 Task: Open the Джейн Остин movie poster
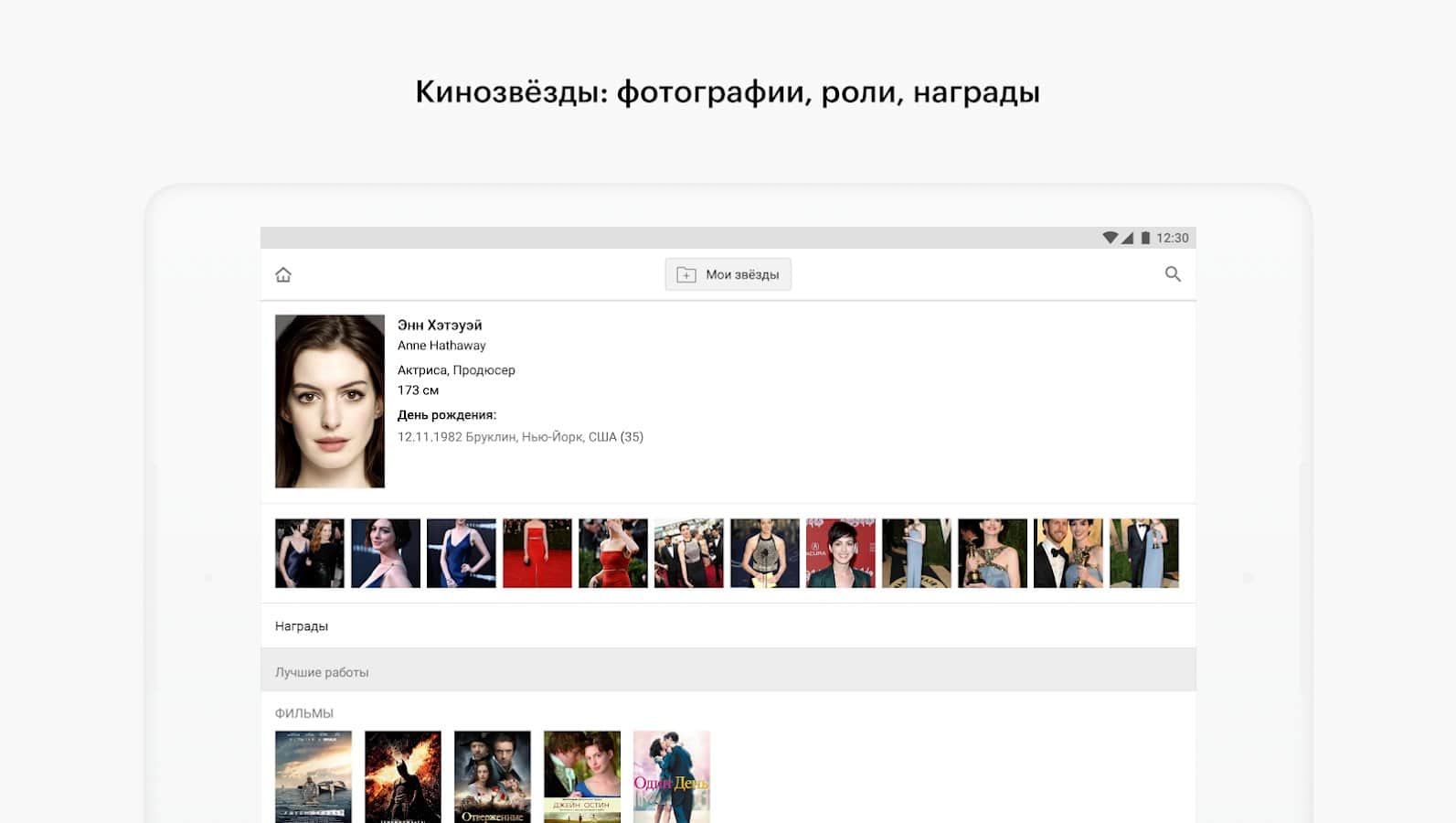(581, 776)
